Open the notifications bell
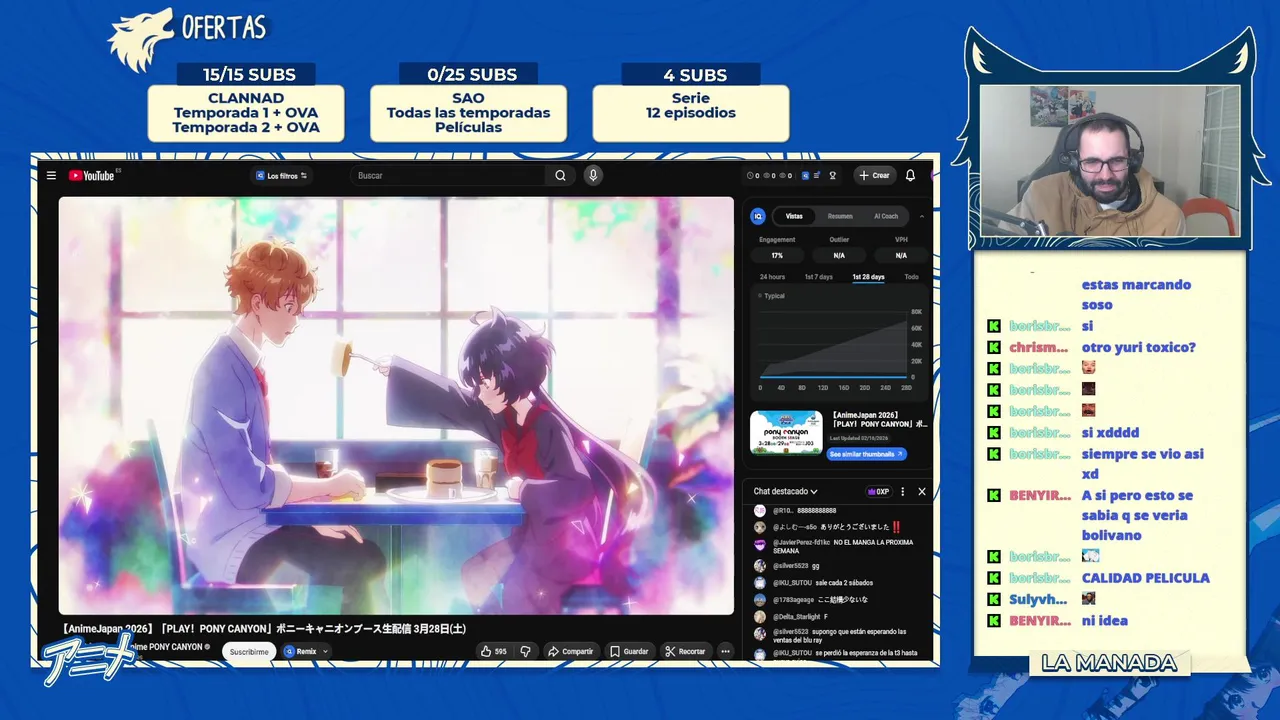 (x=910, y=175)
